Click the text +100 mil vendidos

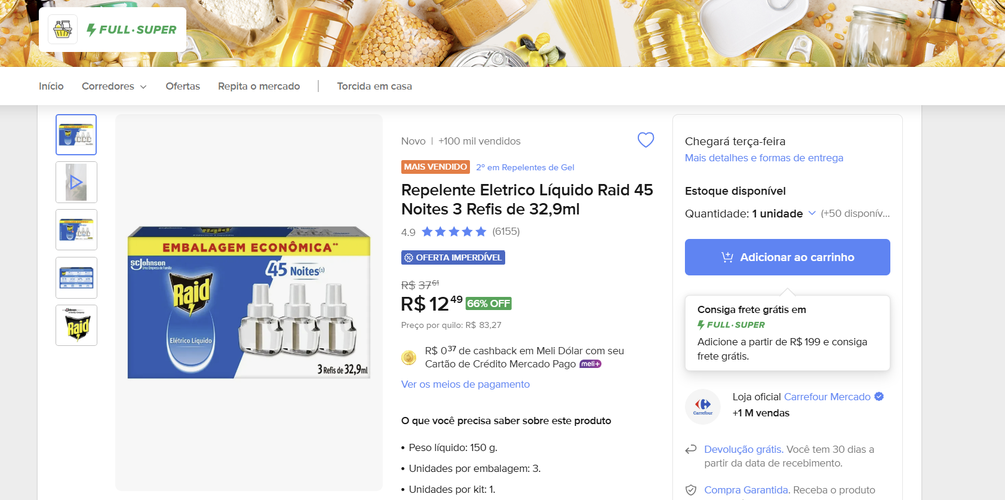click(479, 141)
